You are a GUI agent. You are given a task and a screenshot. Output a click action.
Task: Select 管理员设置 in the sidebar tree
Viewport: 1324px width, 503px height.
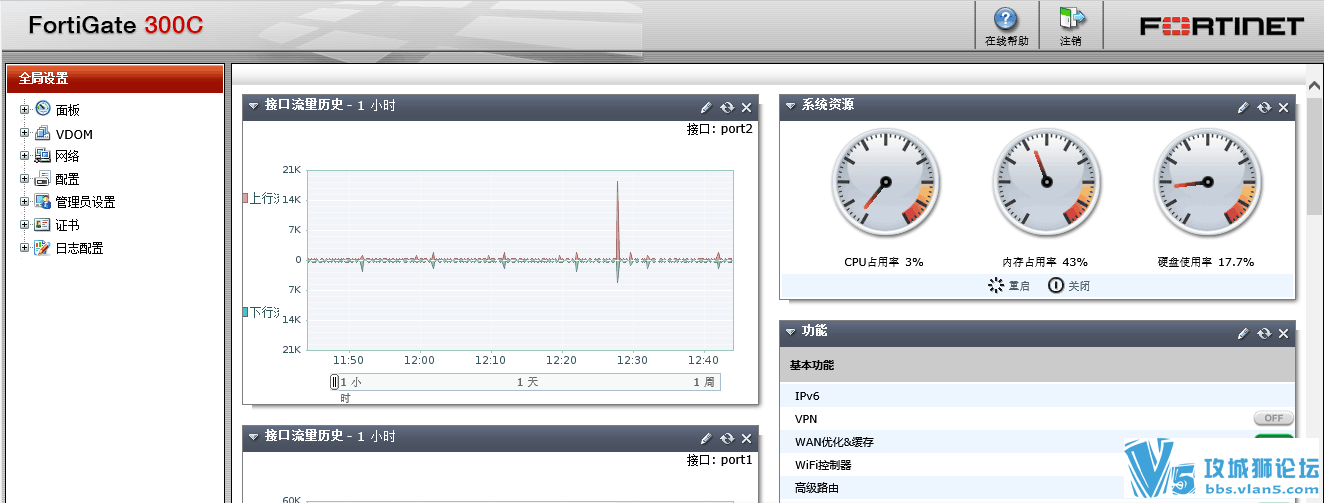click(x=86, y=202)
